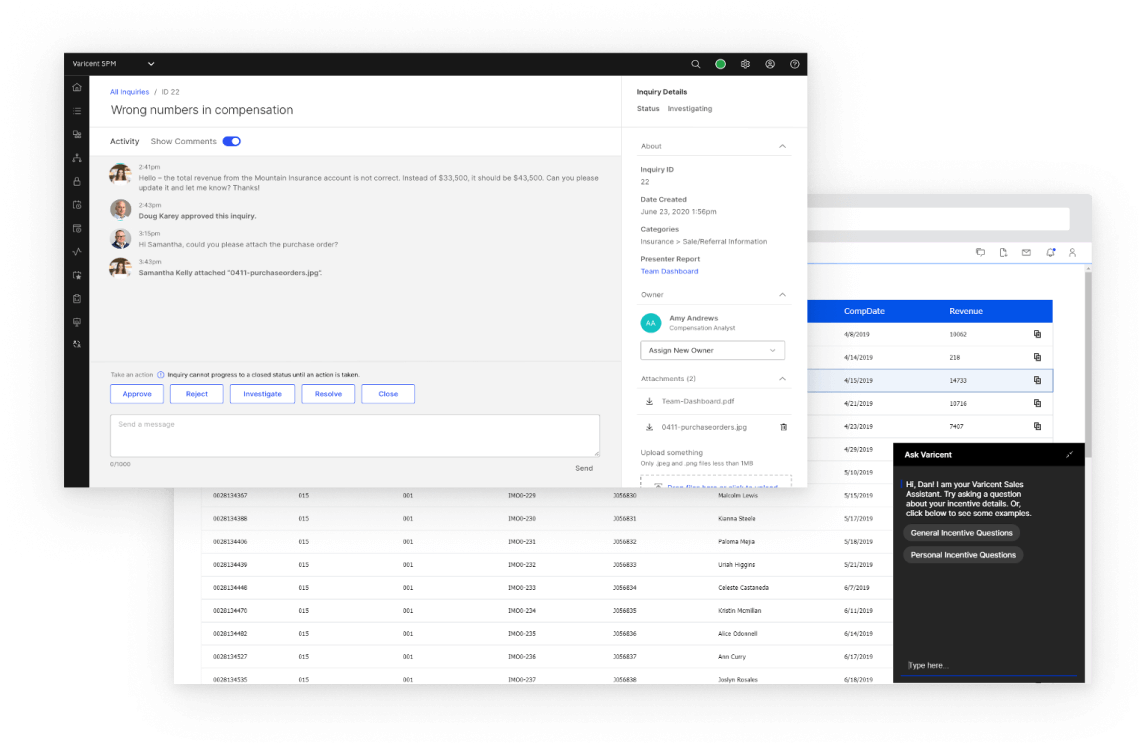Collapse the Owner section
1148x752 pixels.
tap(782, 295)
